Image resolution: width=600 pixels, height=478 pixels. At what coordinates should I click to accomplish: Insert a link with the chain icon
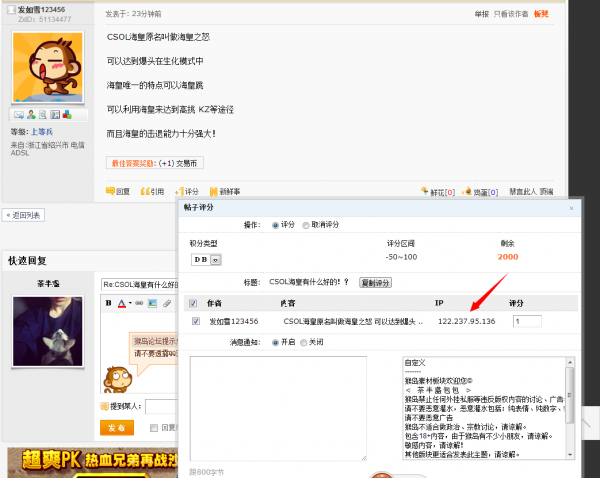(x=139, y=303)
